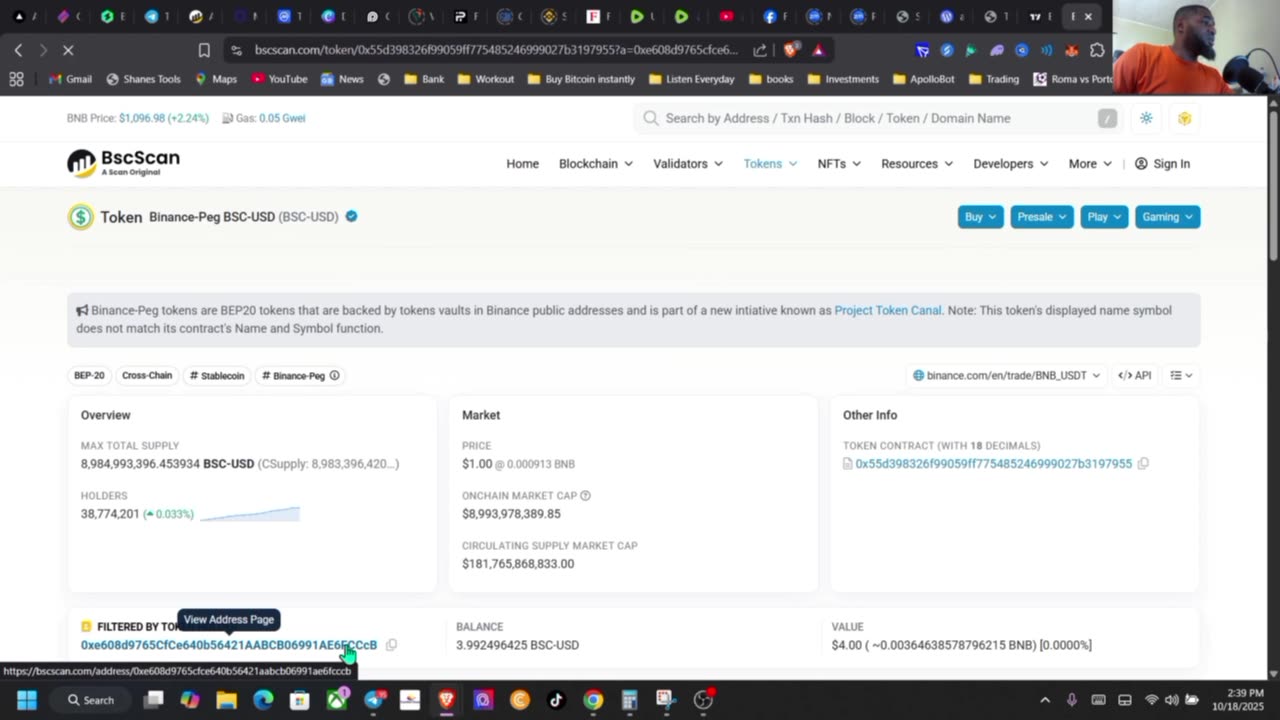Click the holders trend sparkline chart
The height and width of the screenshot is (720, 1280).
[250, 514]
